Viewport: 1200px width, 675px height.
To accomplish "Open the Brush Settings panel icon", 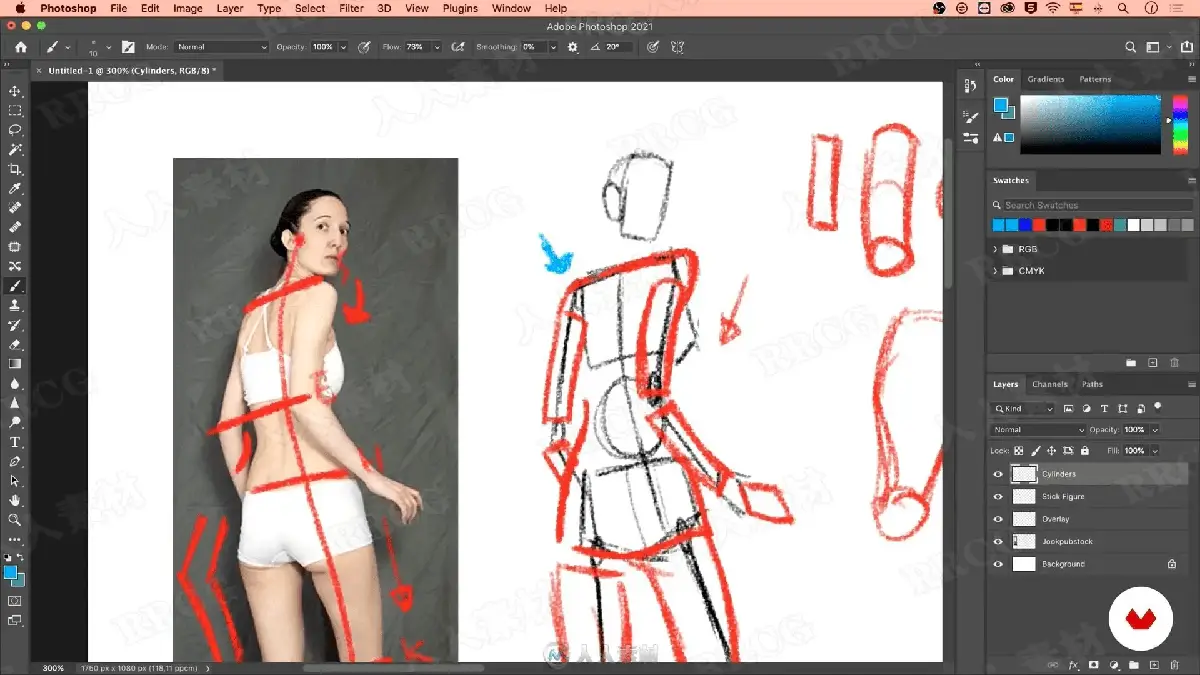I will 970,117.
